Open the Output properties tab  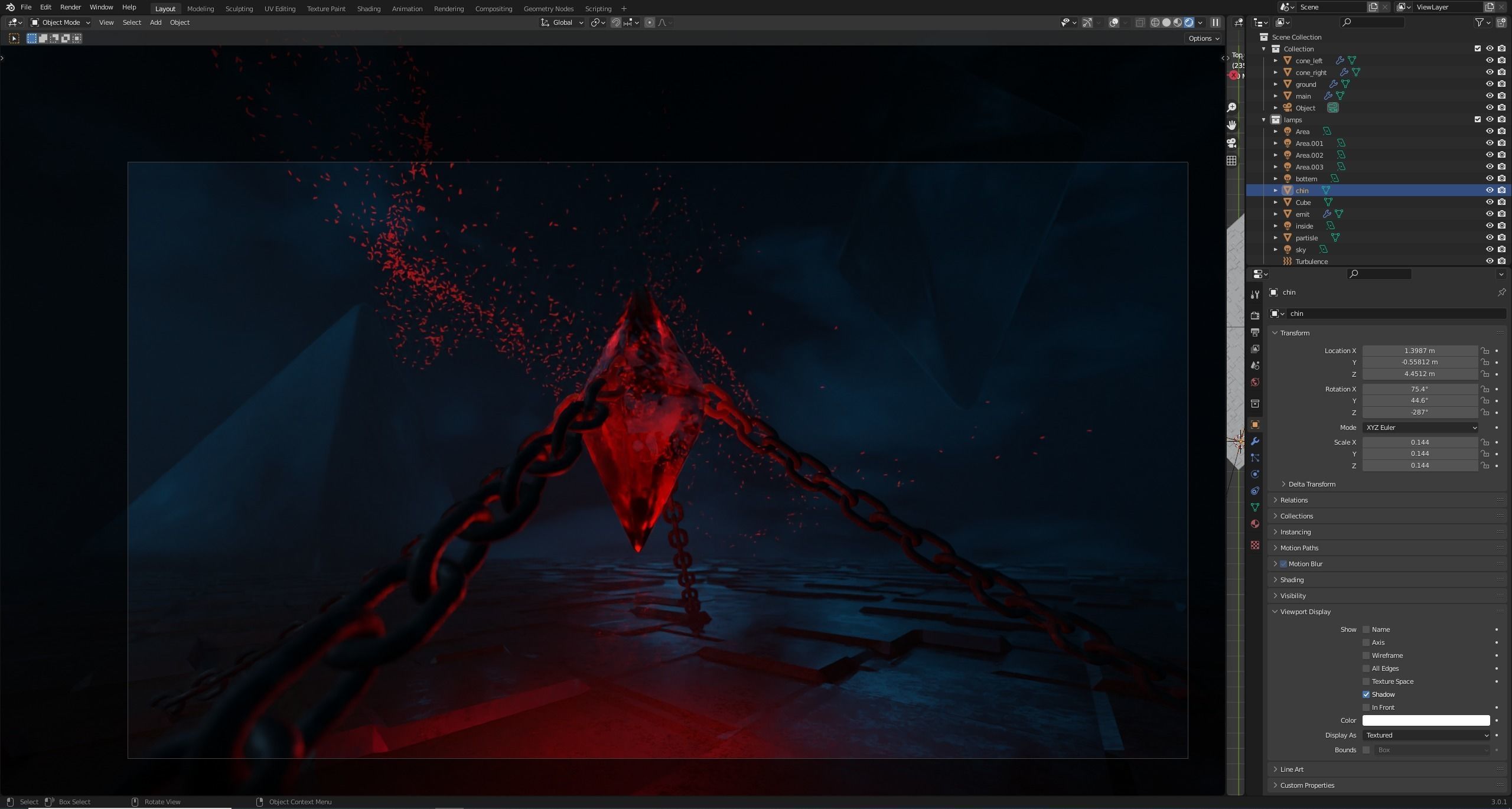tap(1255, 332)
